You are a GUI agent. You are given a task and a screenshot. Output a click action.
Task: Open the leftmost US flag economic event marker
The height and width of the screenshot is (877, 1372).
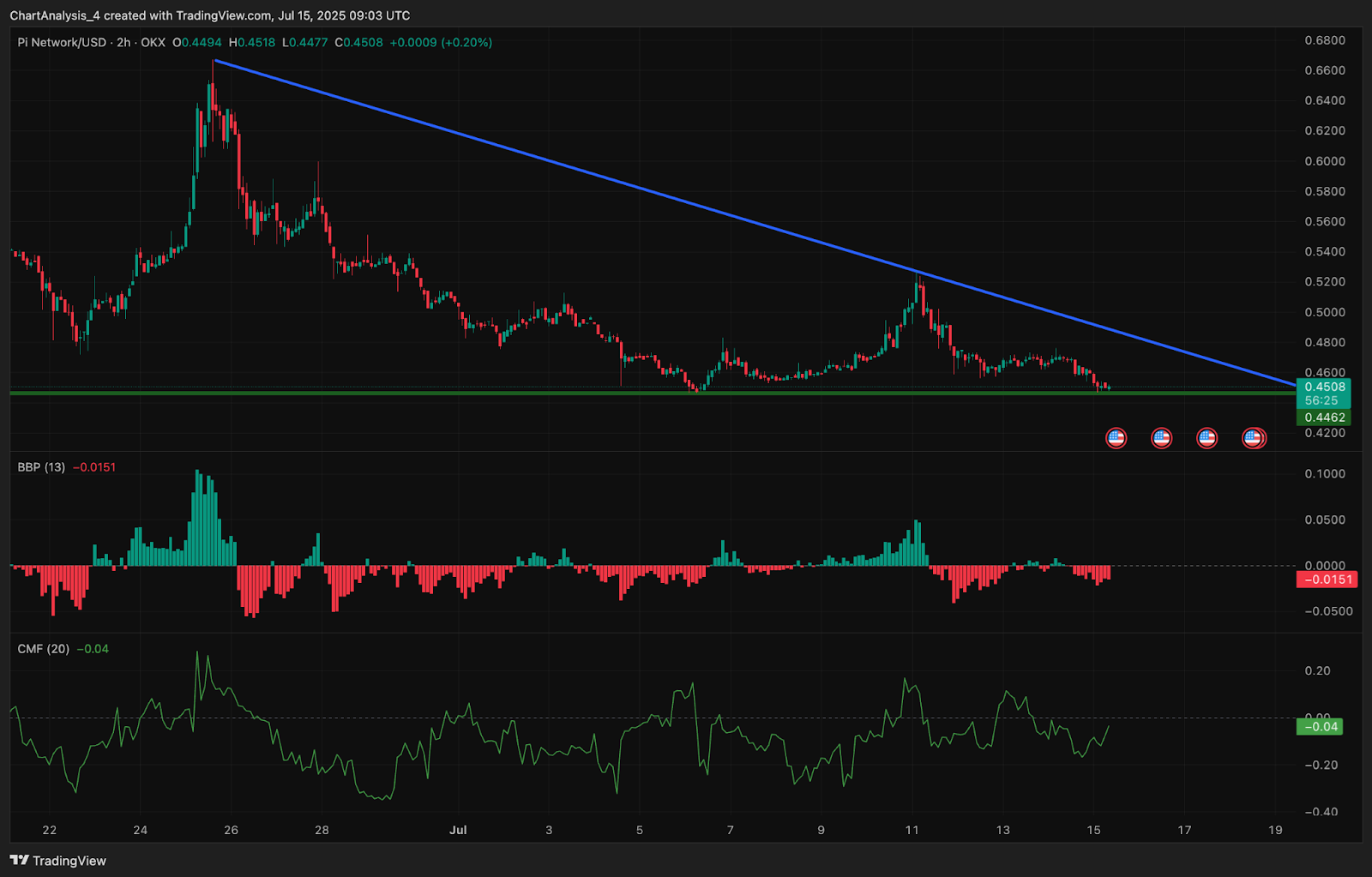[x=1116, y=438]
